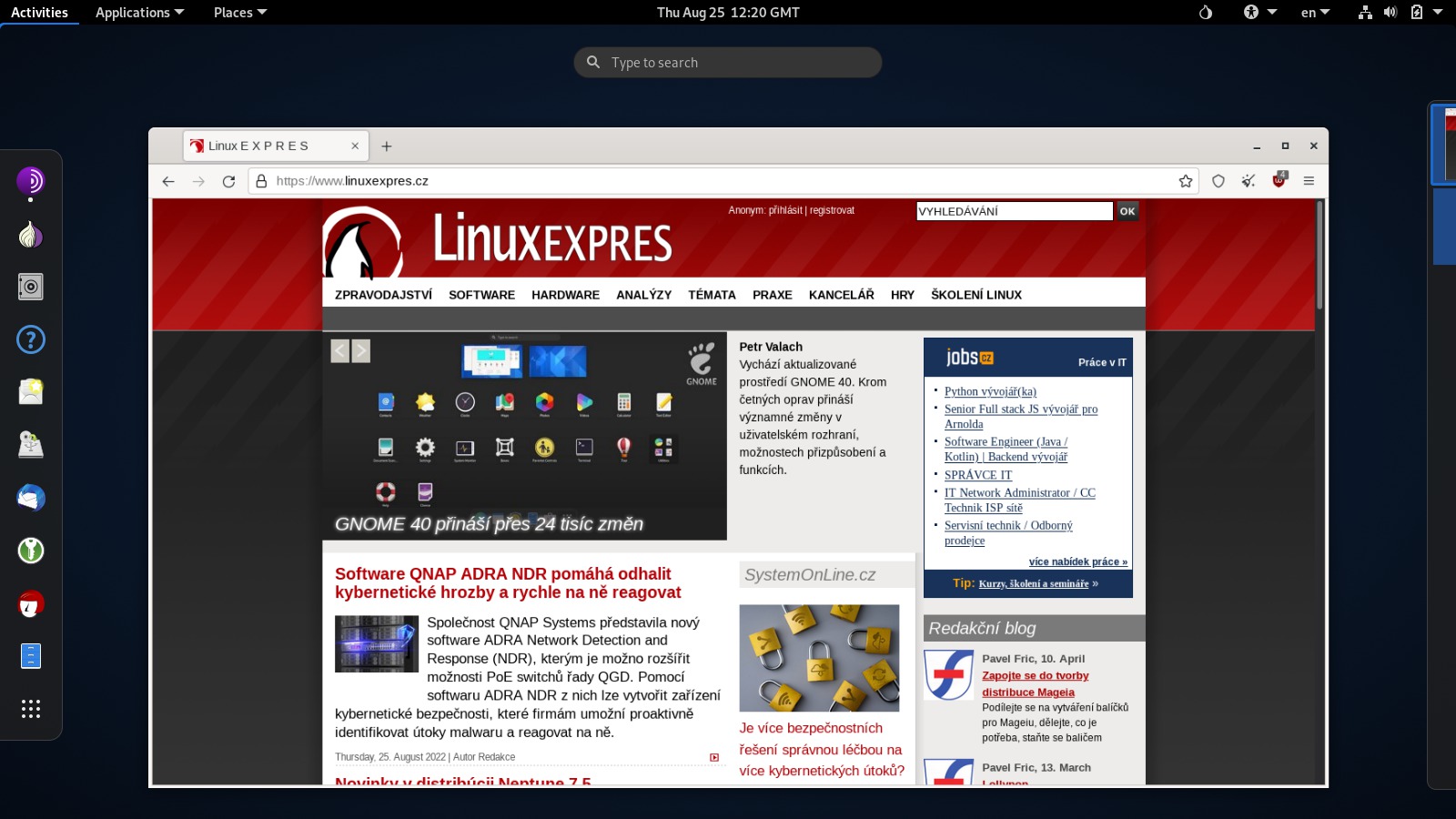Screen dimensions: 1456x819
Task: Click the padlocks article thumbnail
Action: (819, 658)
